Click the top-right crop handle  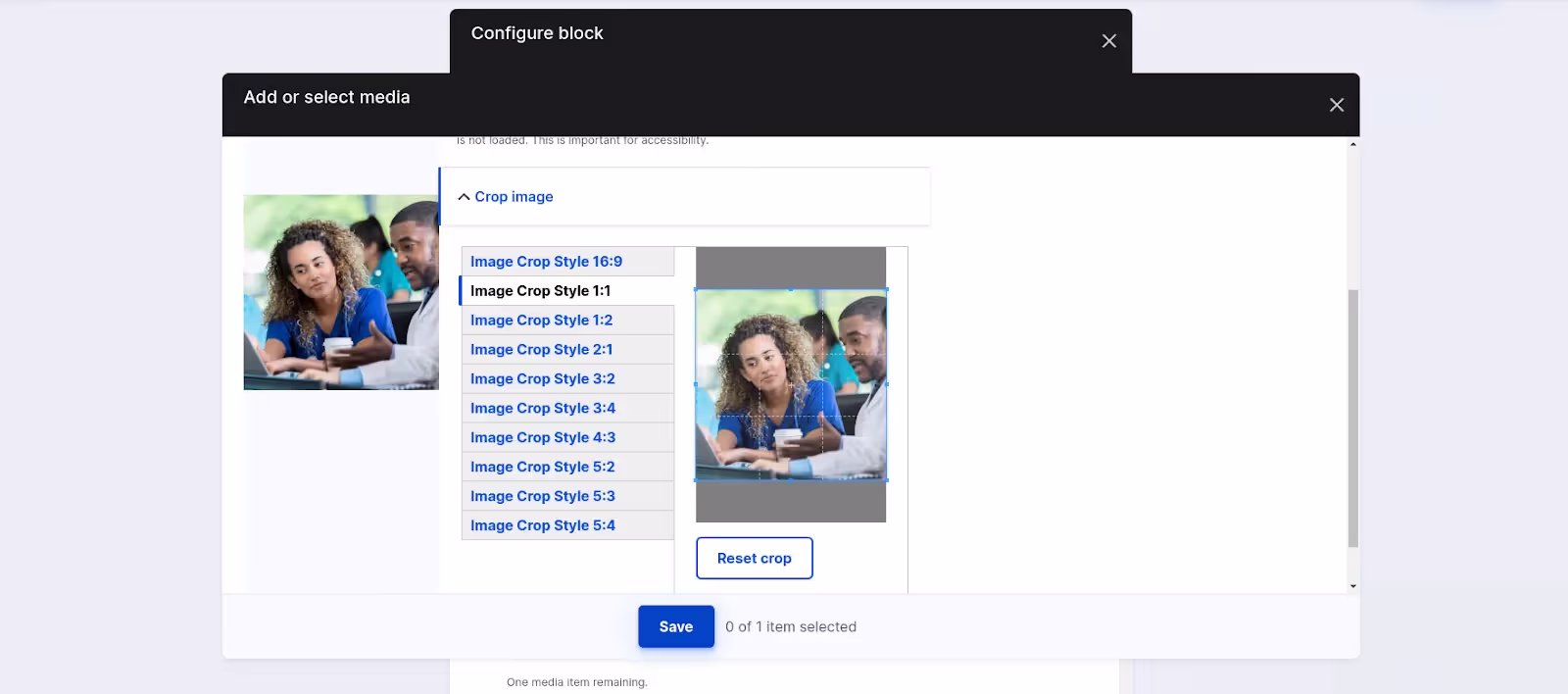[x=886, y=289]
